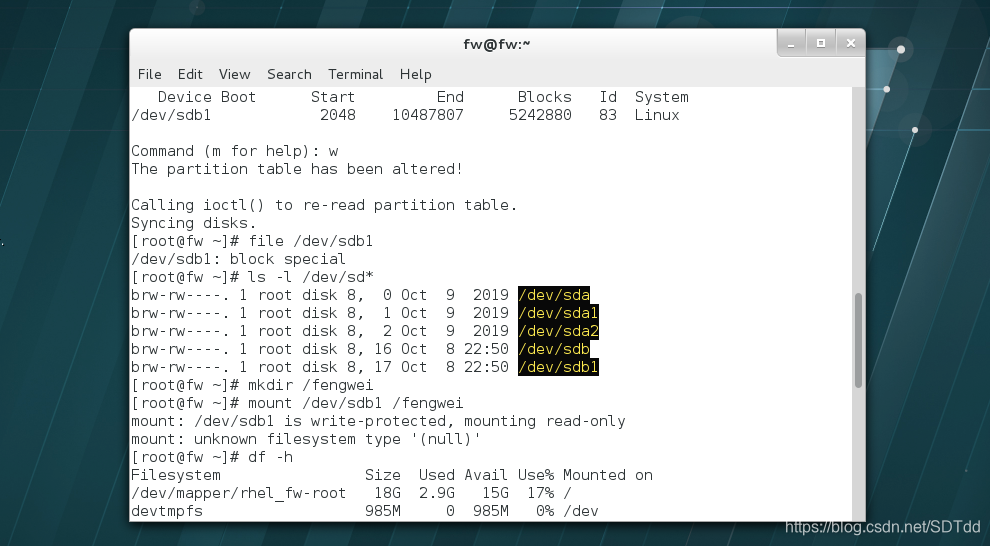Click the 5242880 Blocks value
This screenshot has height=546, width=990.
click(x=540, y=115)
